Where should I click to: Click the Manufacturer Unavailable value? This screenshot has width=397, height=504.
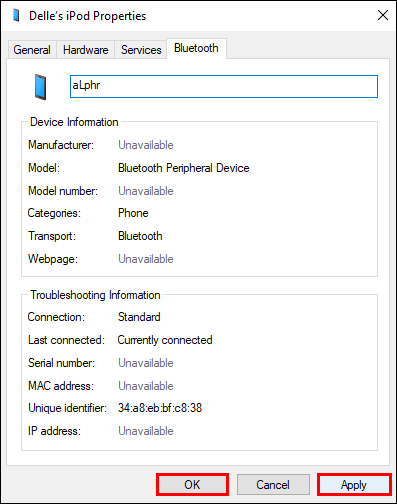pos(146,145)
